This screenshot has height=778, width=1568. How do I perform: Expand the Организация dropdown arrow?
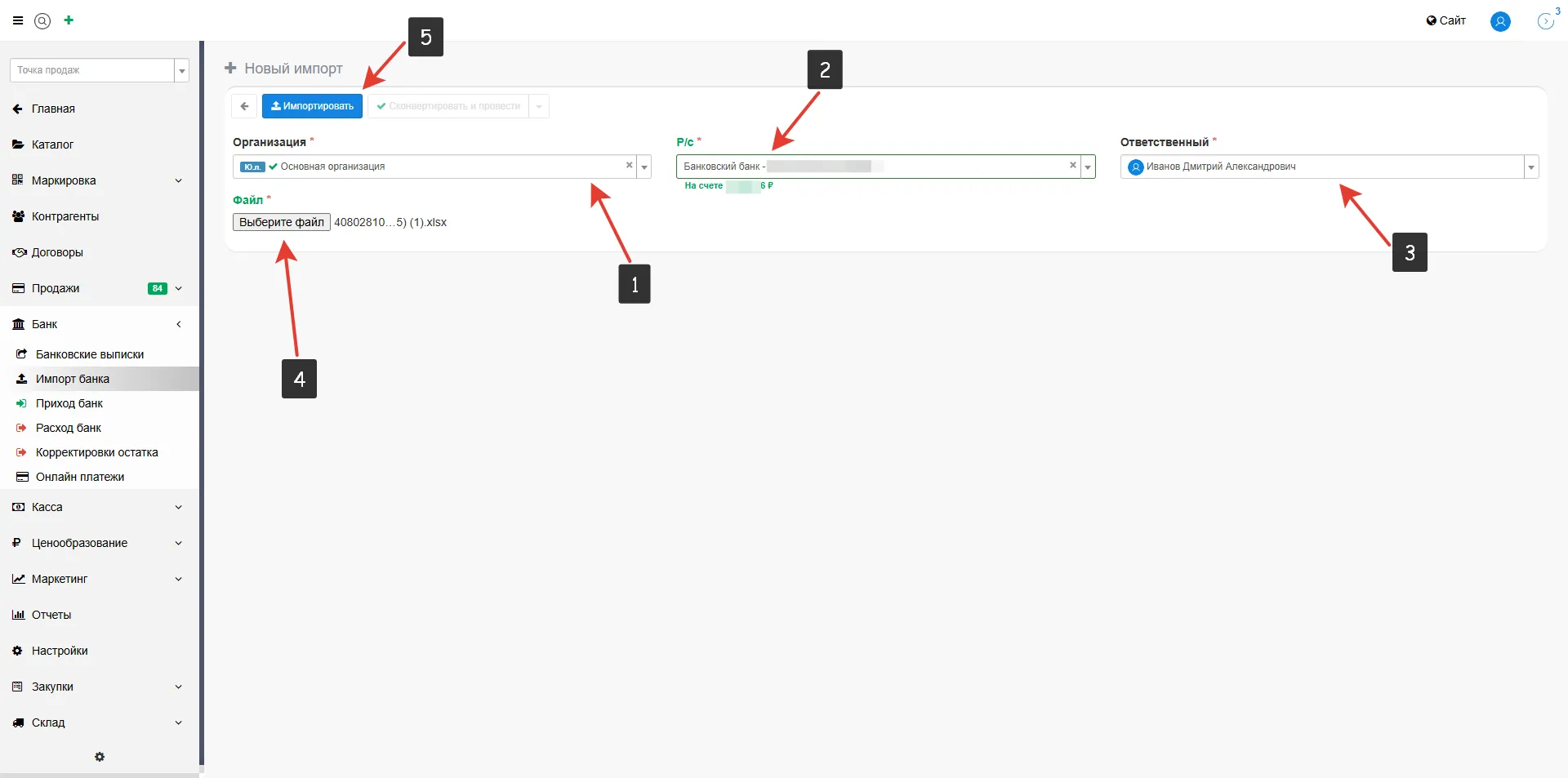(644, 167)
